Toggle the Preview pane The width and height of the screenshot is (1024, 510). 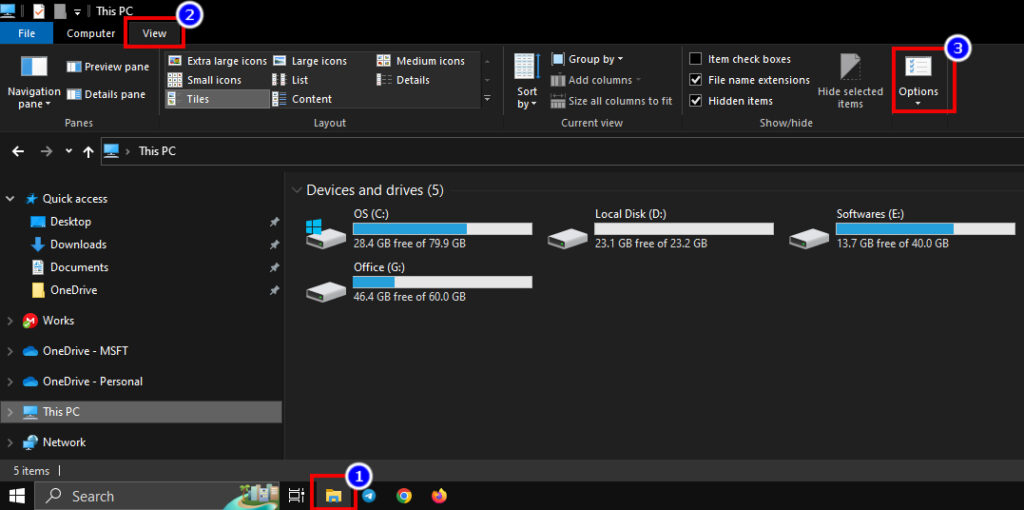pos(107,67)
